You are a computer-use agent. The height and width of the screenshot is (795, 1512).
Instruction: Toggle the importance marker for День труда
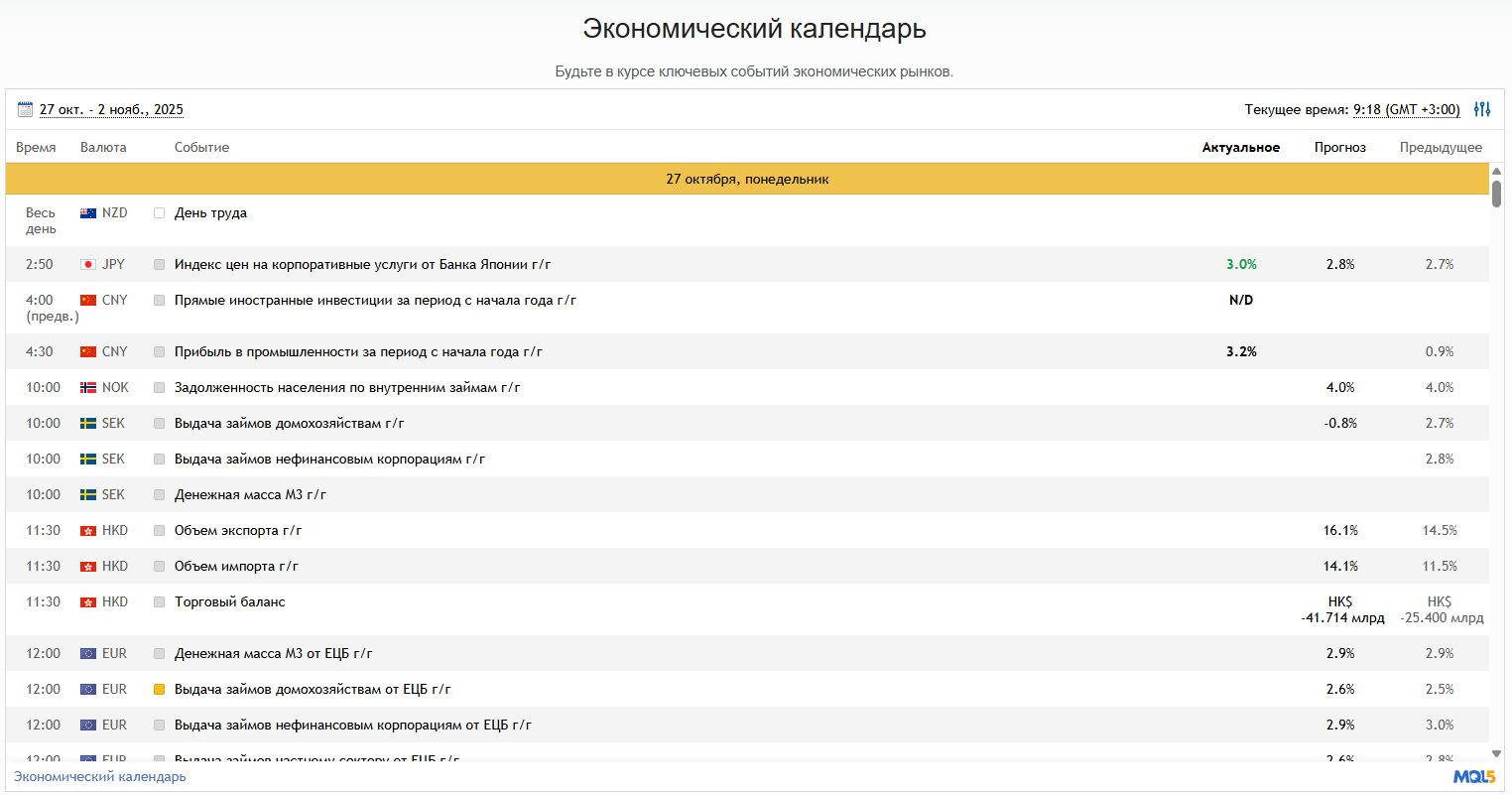159,213
